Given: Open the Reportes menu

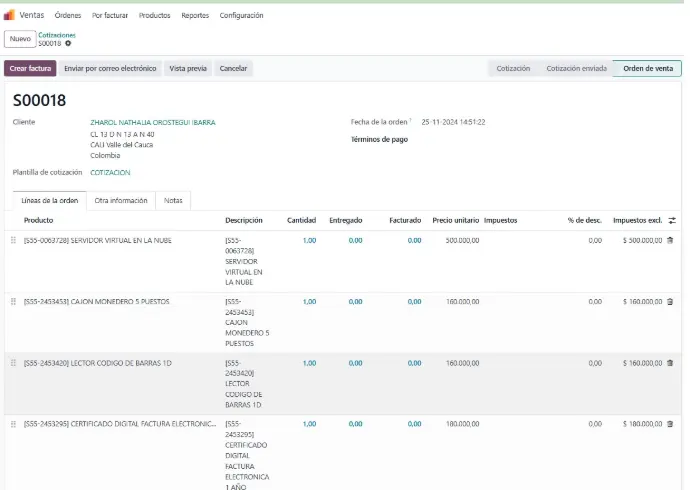Looking at the screenshot, I should click(195, 15).
